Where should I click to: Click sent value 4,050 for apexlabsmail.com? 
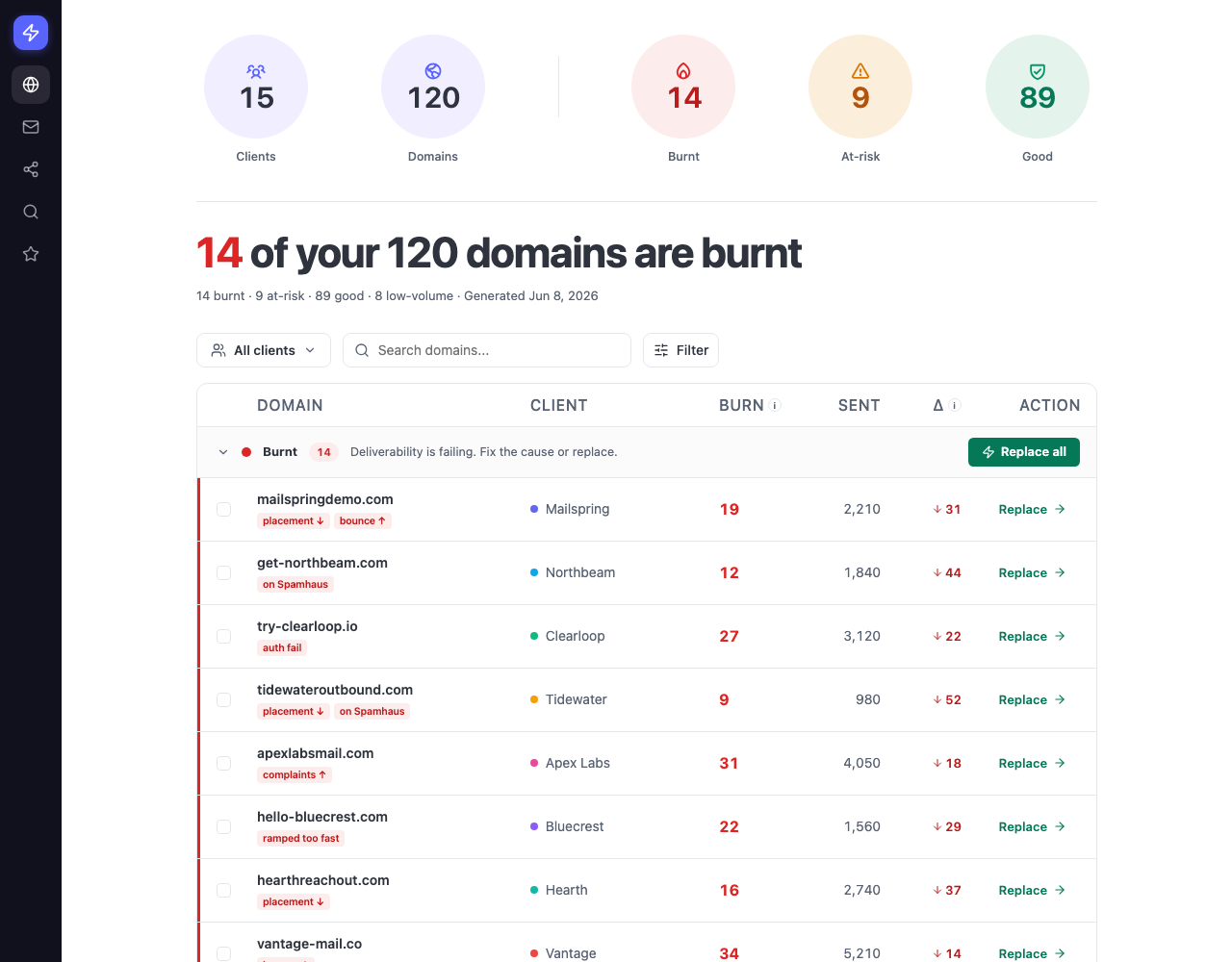point(862,763)
